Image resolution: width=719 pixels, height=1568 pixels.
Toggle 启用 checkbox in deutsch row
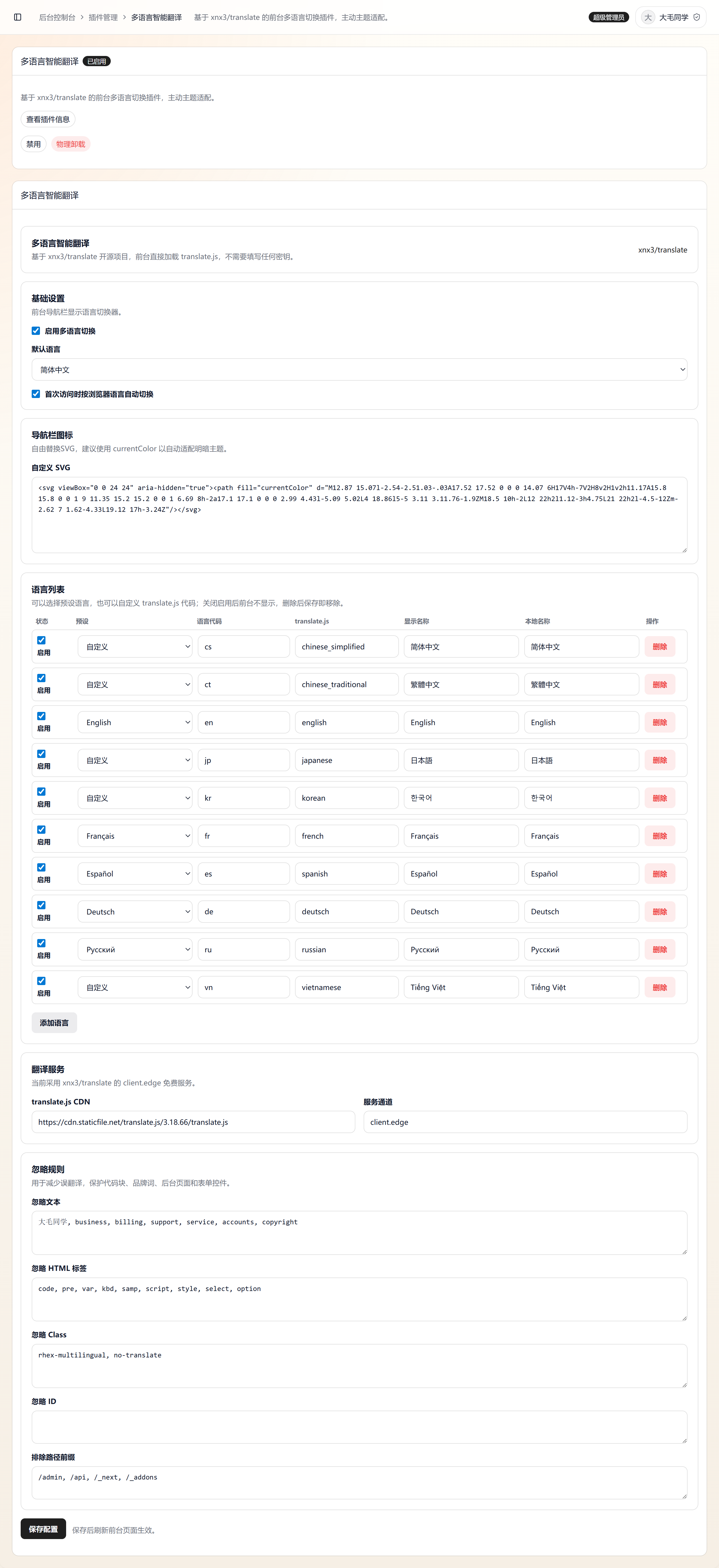(x=41, y=905)
